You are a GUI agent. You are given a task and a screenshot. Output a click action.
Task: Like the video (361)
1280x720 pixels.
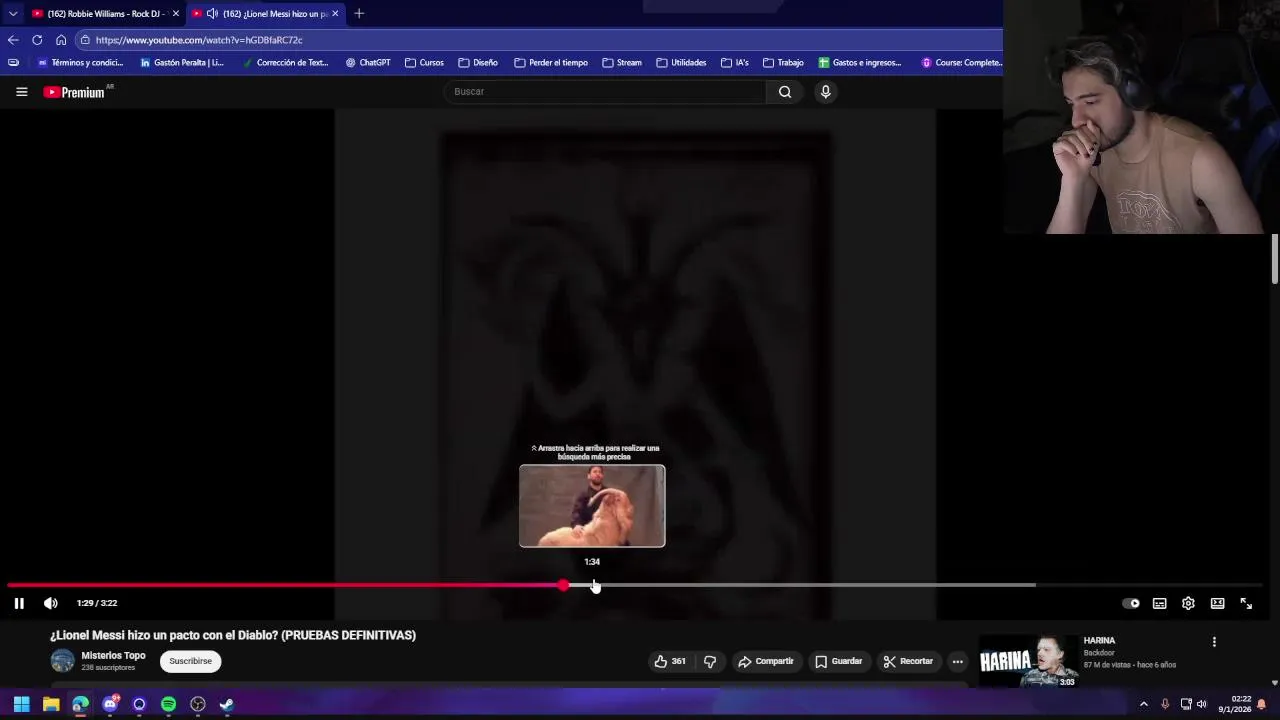(x=671, y=661)
